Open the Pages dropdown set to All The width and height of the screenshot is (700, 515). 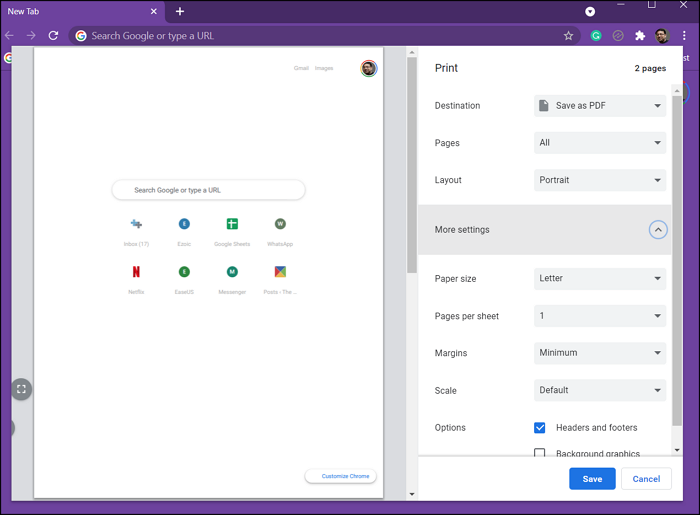click(x=600, y=143)
